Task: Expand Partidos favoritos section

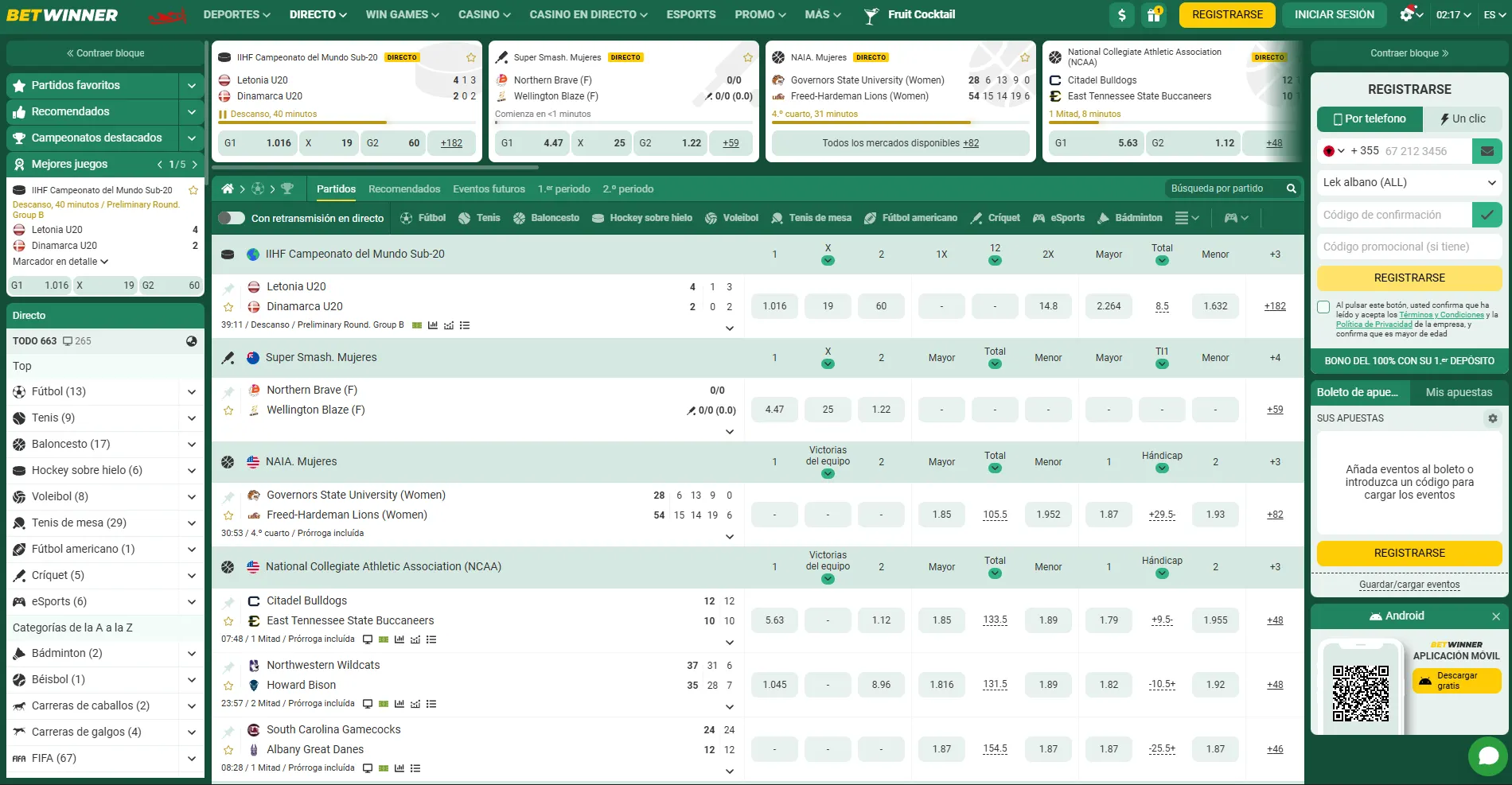Action: click(x=191, y=85)
